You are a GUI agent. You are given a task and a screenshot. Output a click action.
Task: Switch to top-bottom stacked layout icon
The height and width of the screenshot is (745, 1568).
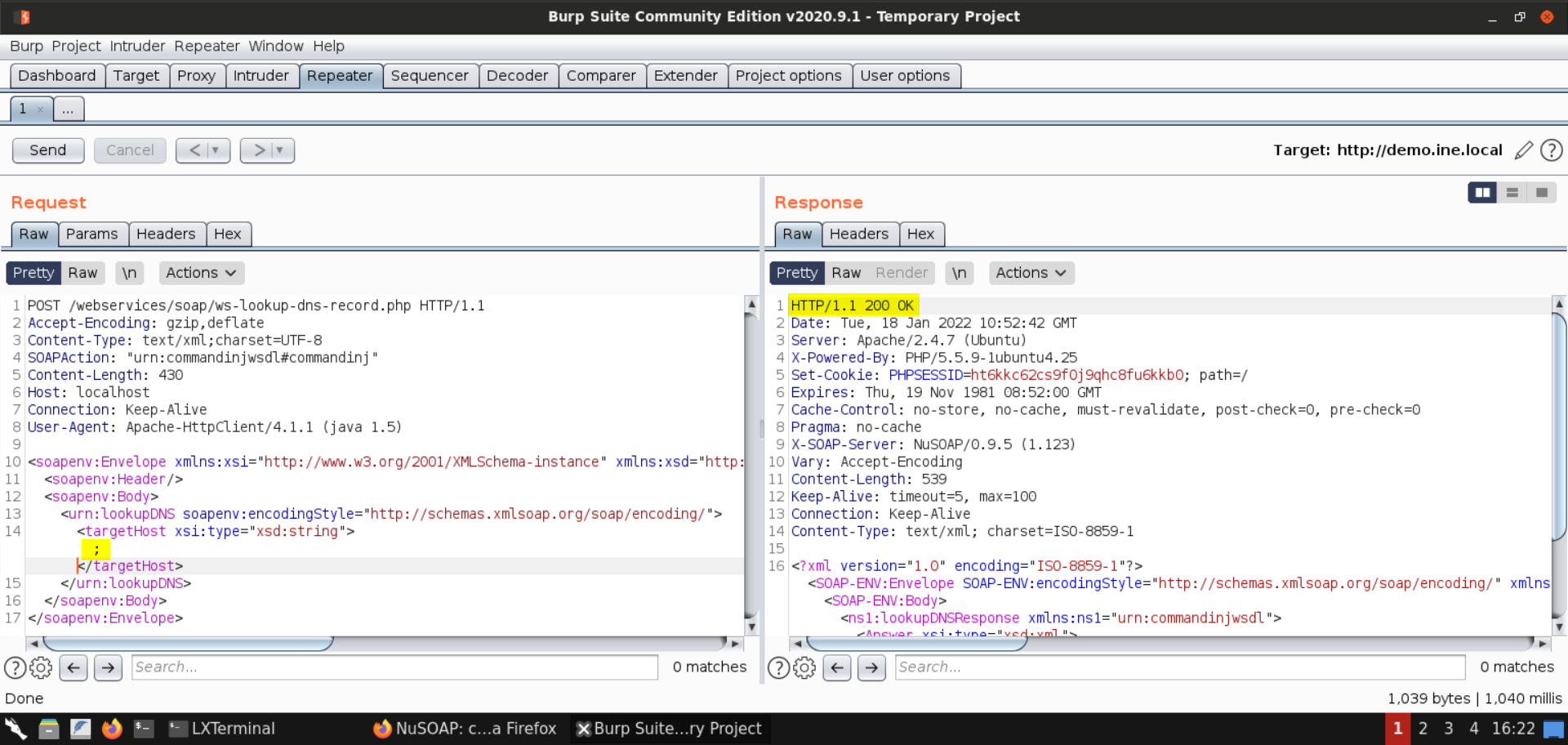[1512, 192]
